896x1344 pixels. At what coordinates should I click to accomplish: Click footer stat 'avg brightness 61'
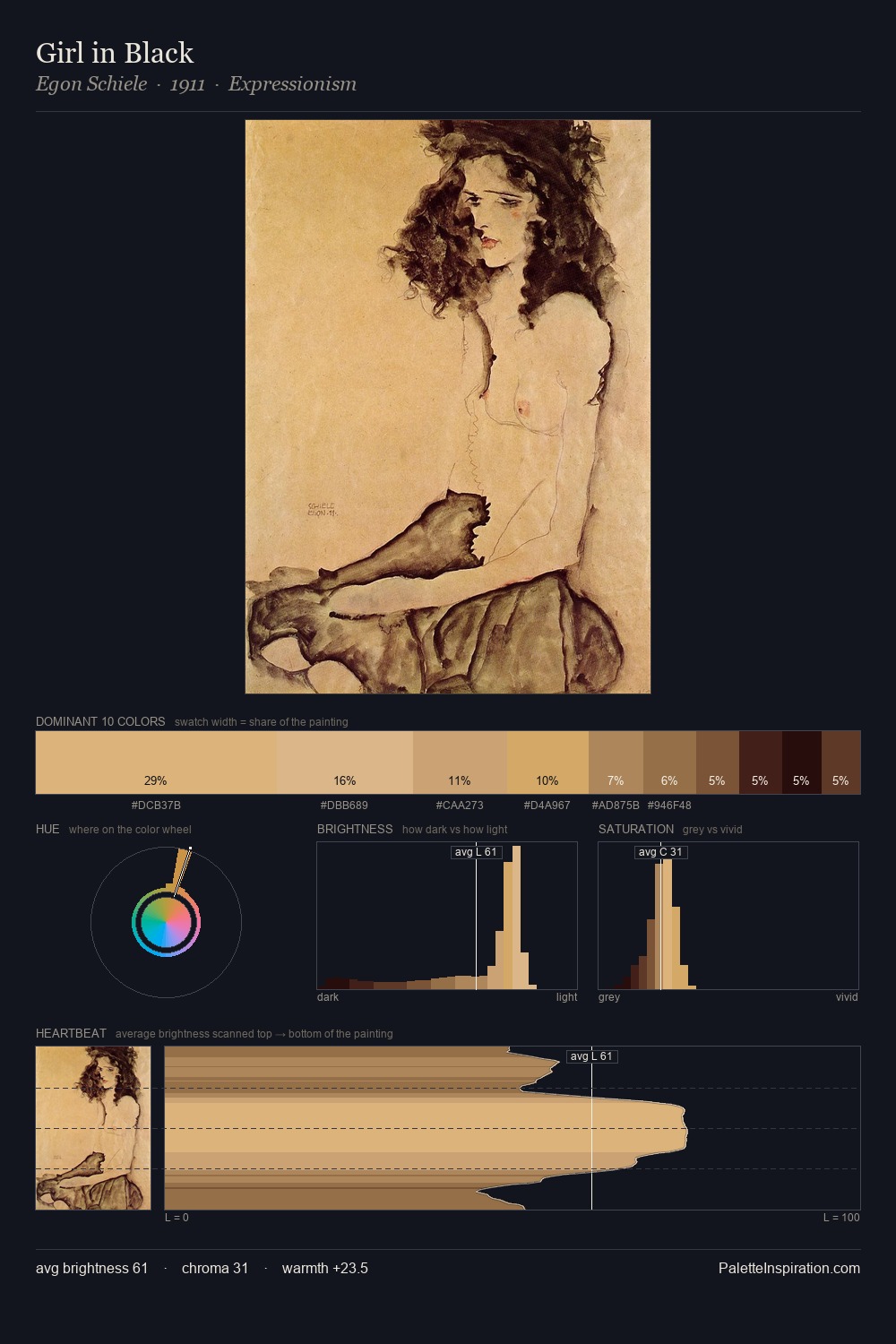pyautogui.click(x=91, y=1268)
